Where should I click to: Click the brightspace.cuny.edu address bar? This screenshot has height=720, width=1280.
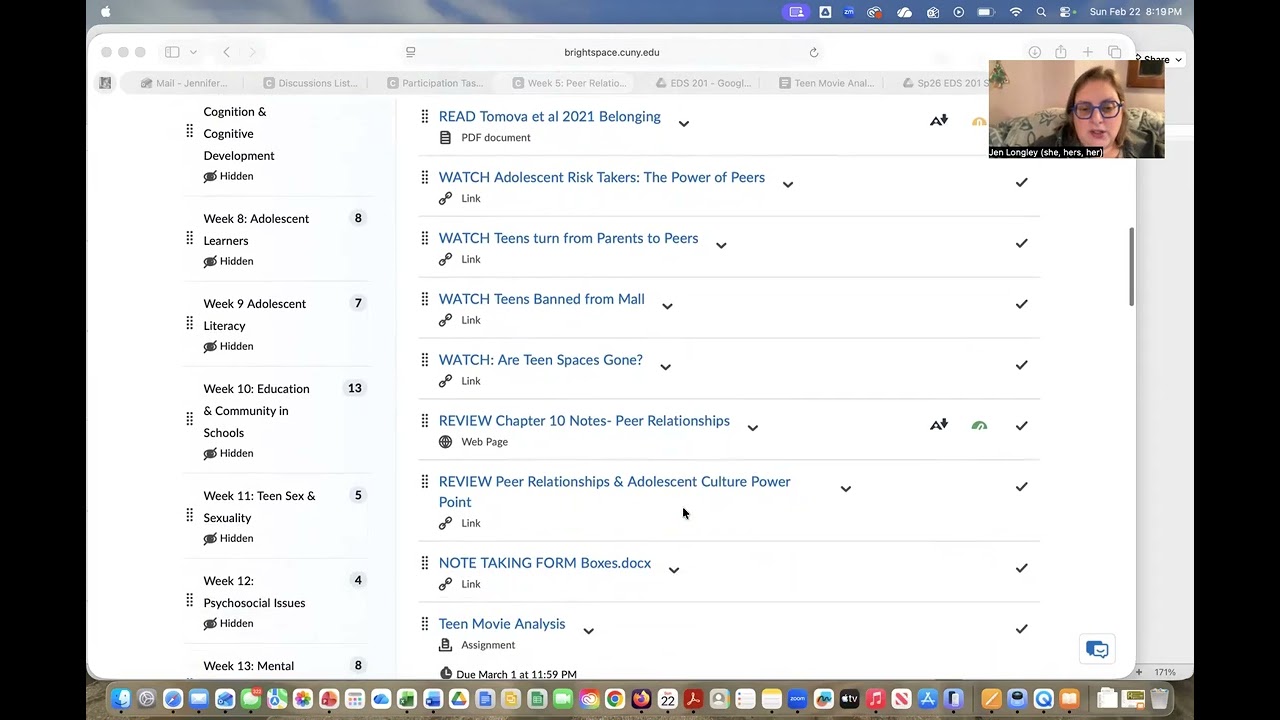pos(612,52)
